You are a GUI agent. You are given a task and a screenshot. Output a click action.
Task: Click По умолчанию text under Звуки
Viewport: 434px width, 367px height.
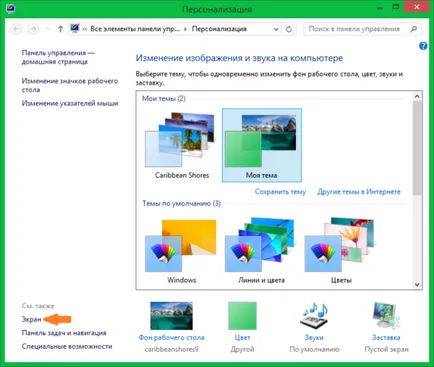pyautogui.click(x=314, y=349)
